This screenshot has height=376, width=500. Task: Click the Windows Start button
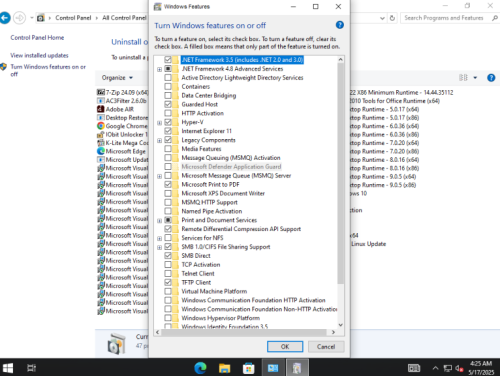[7, 368]
